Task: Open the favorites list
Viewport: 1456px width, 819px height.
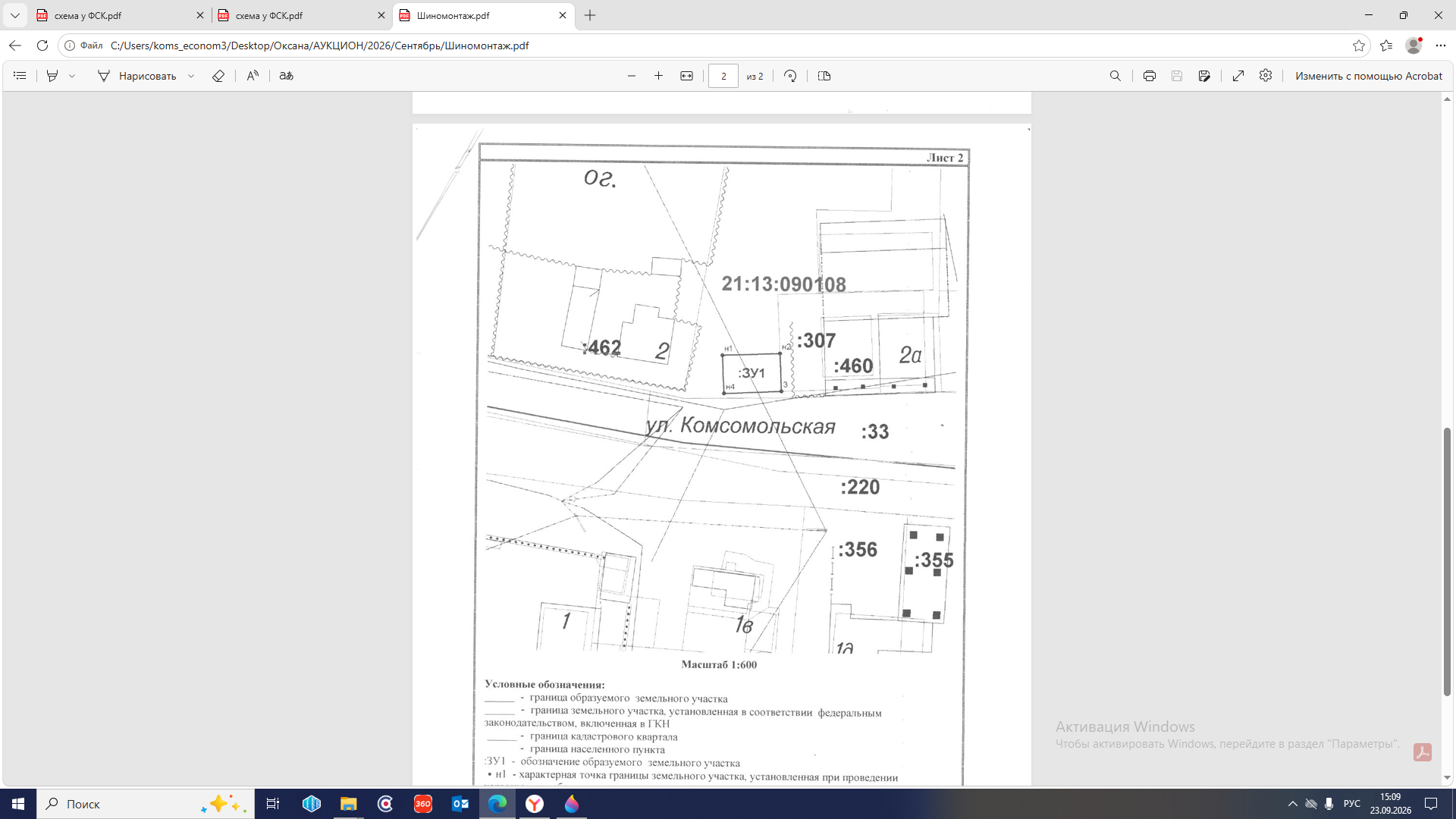Action: click(x=1386, y=45)
